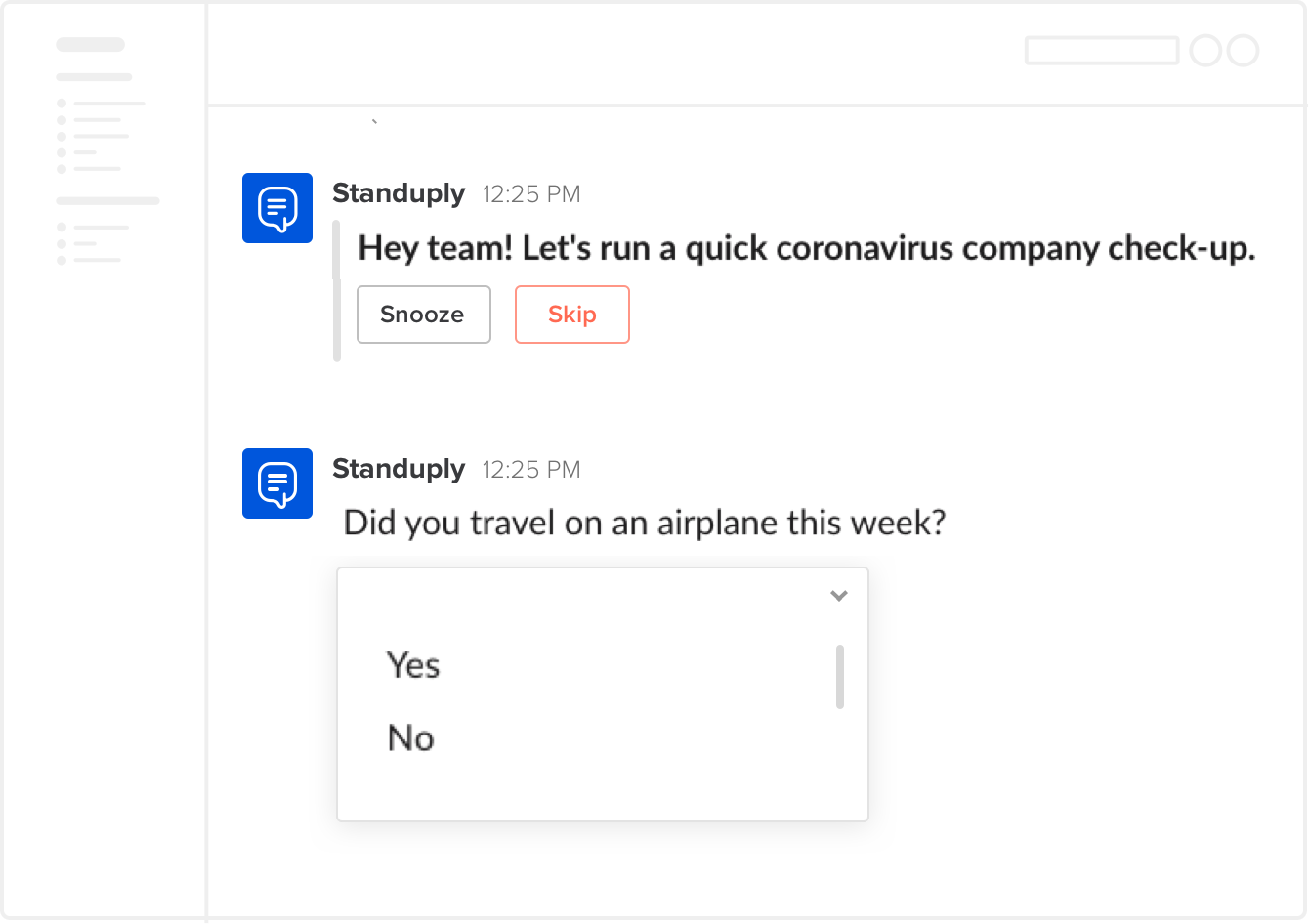Click the search field placeholder in the top header
Screen dimensions: 1309x924
click(1101, 51)
